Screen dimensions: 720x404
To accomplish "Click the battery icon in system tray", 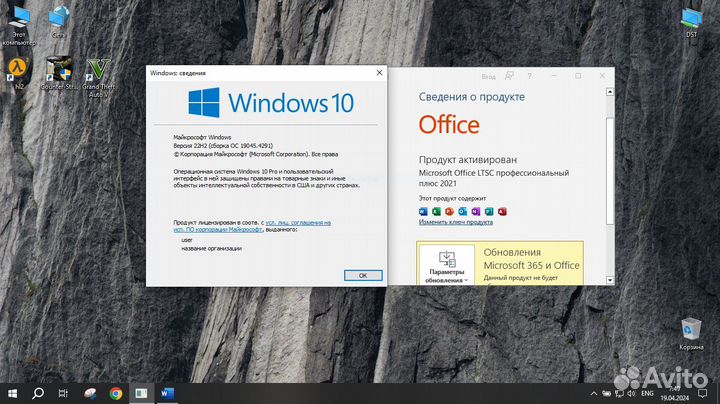I will tap(607, 393).
